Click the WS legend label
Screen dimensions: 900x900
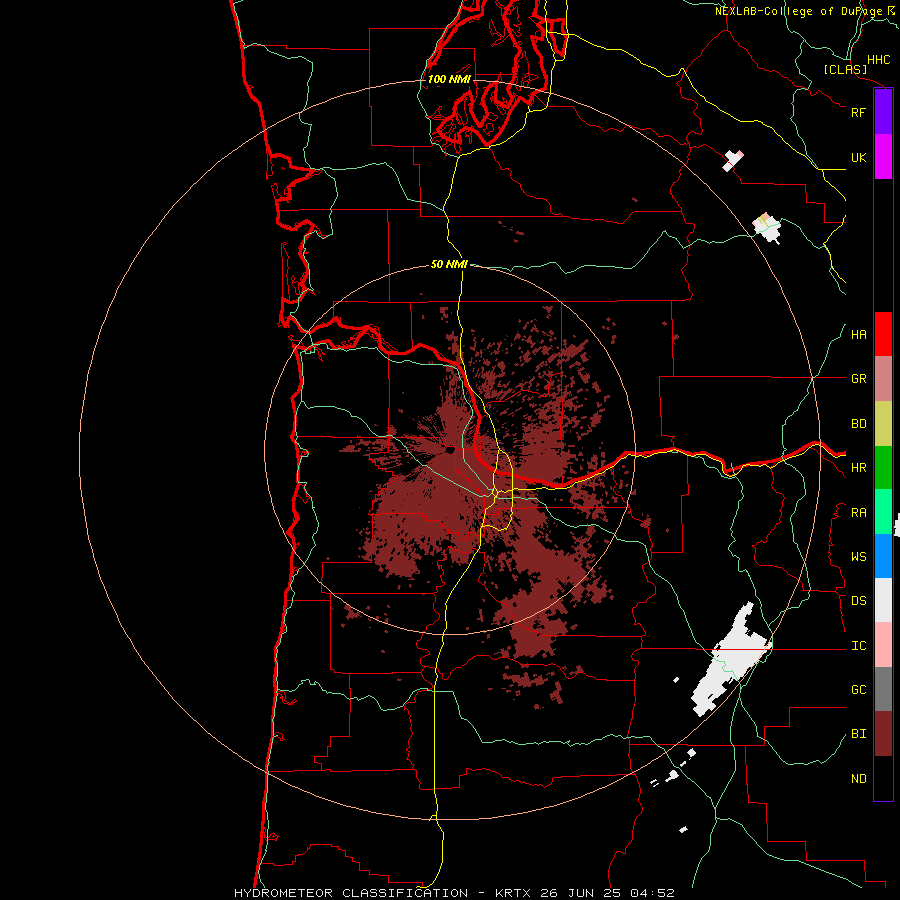coord(858,557)
